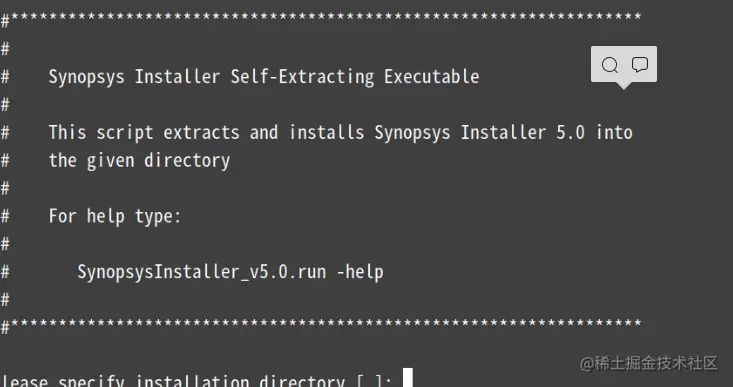
Task: Click the 'SynopsysInstaller_v5.0.run -help' command text
Action: [230, 272]
